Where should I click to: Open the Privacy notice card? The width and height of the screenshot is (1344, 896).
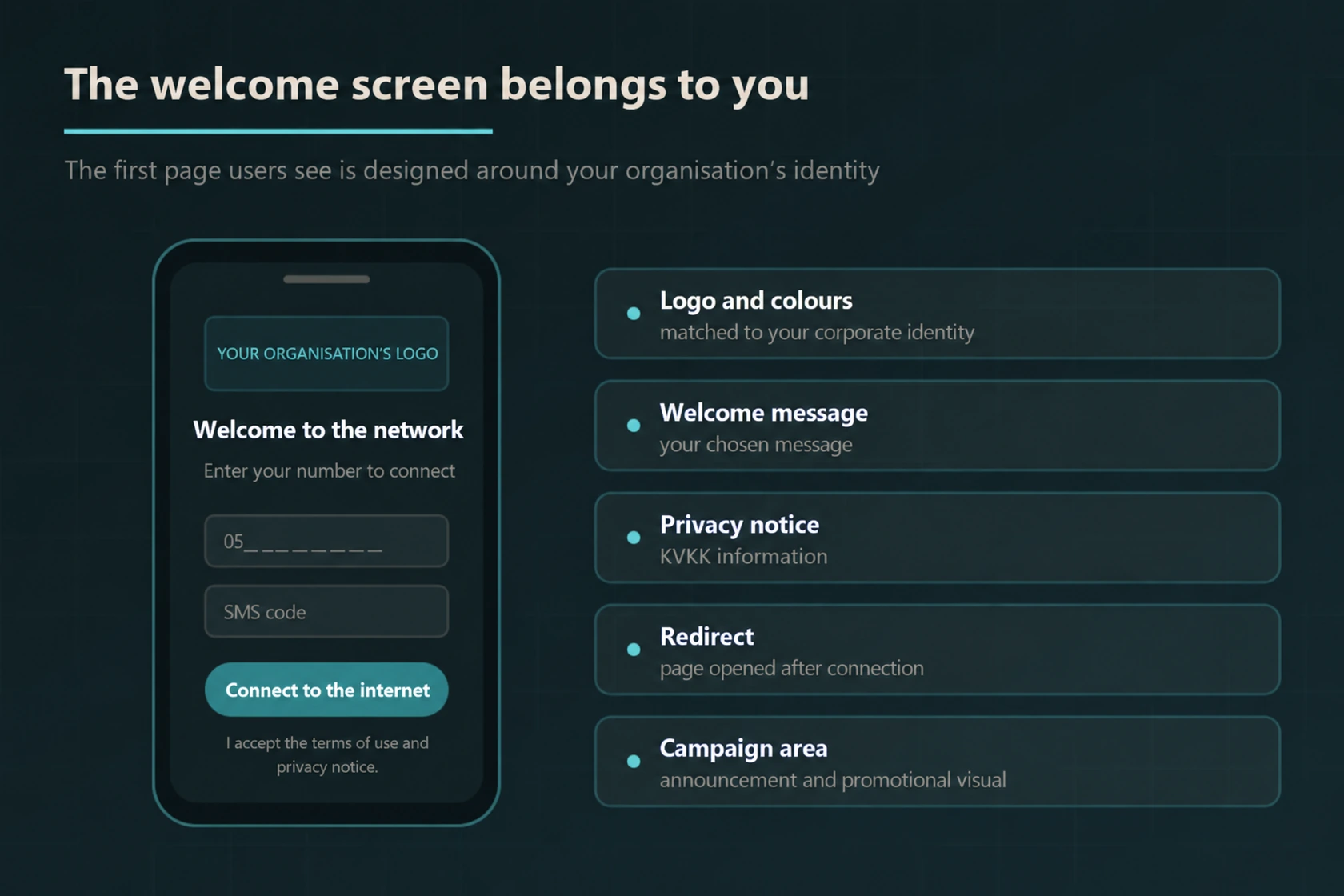coord(938,538)
